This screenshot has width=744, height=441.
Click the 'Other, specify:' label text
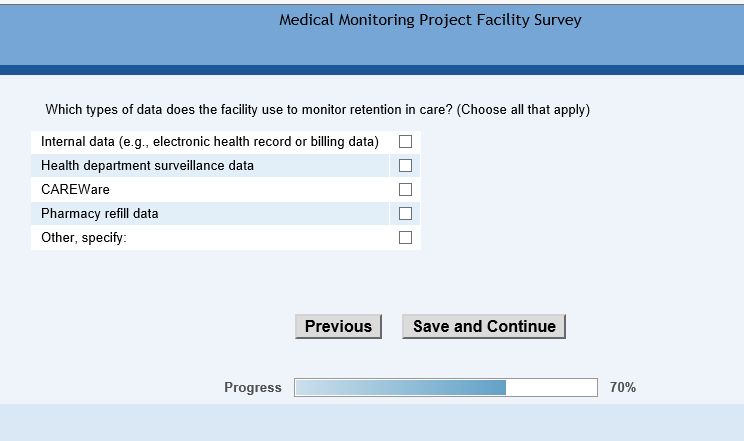tap(84, 238)
